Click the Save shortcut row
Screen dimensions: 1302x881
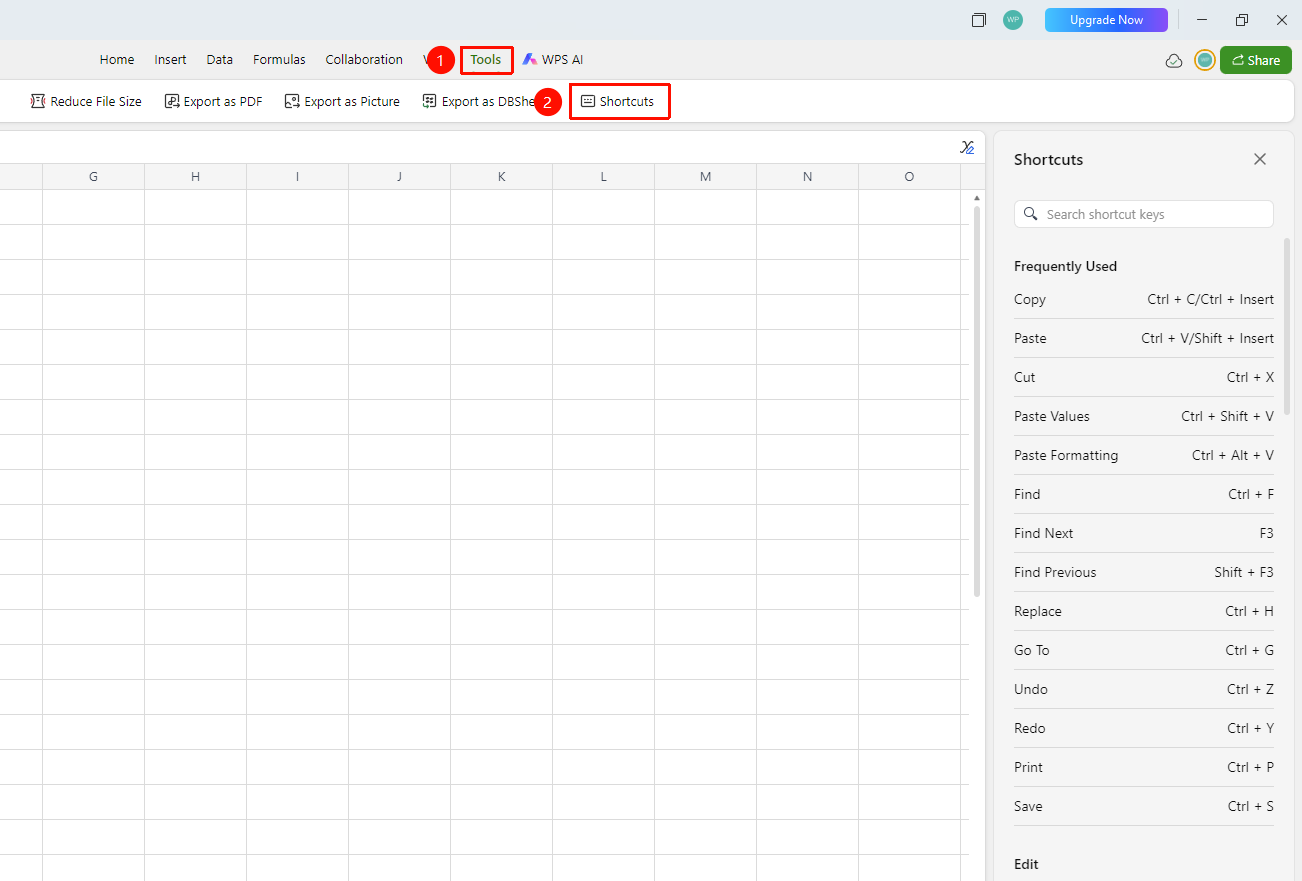click(x=1144, y=806)
